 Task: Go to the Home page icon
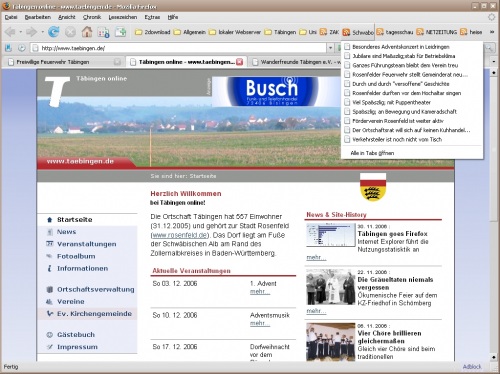tap(87, 32)
